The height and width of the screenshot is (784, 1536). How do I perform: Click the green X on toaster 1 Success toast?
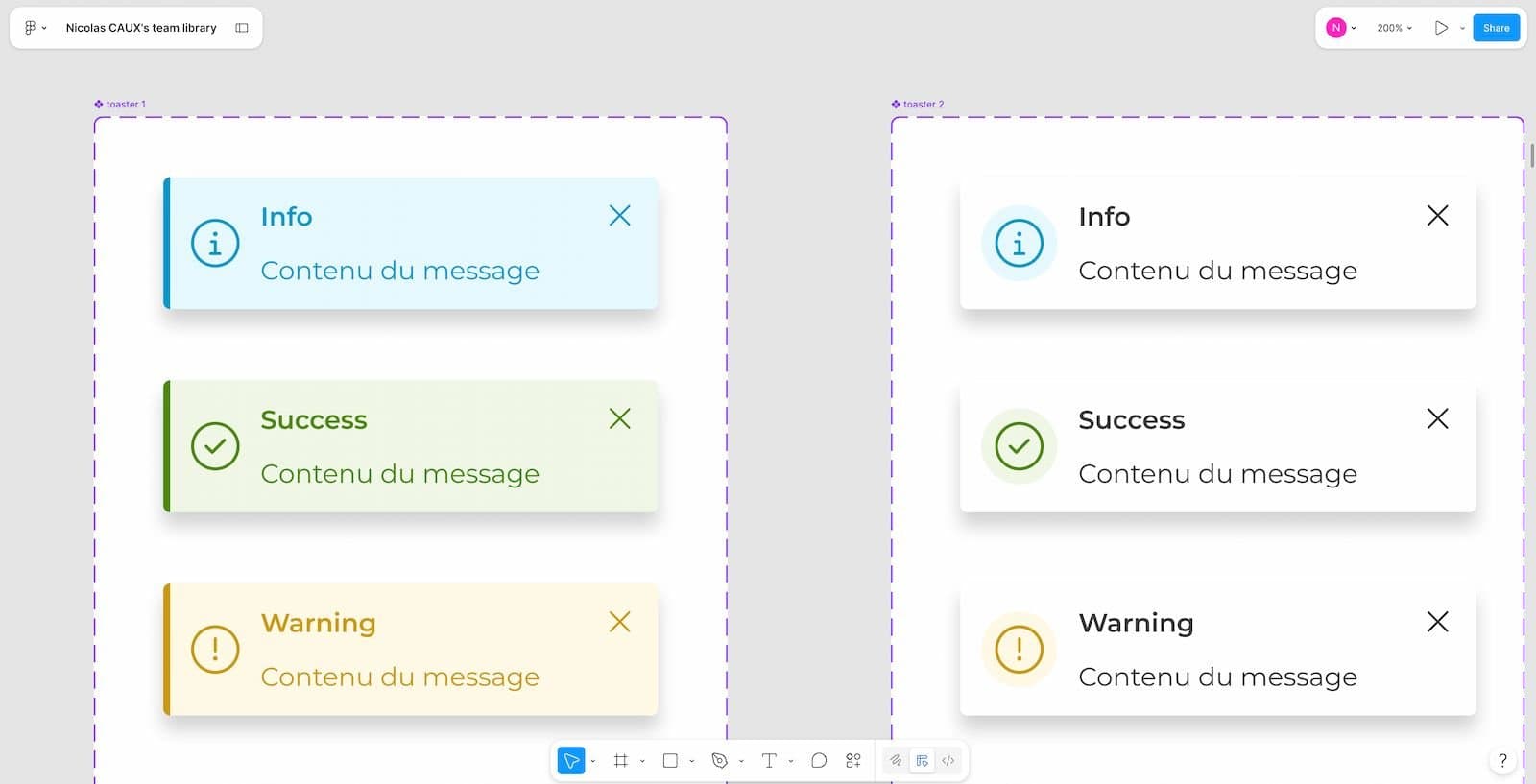(x=620, y=418)
